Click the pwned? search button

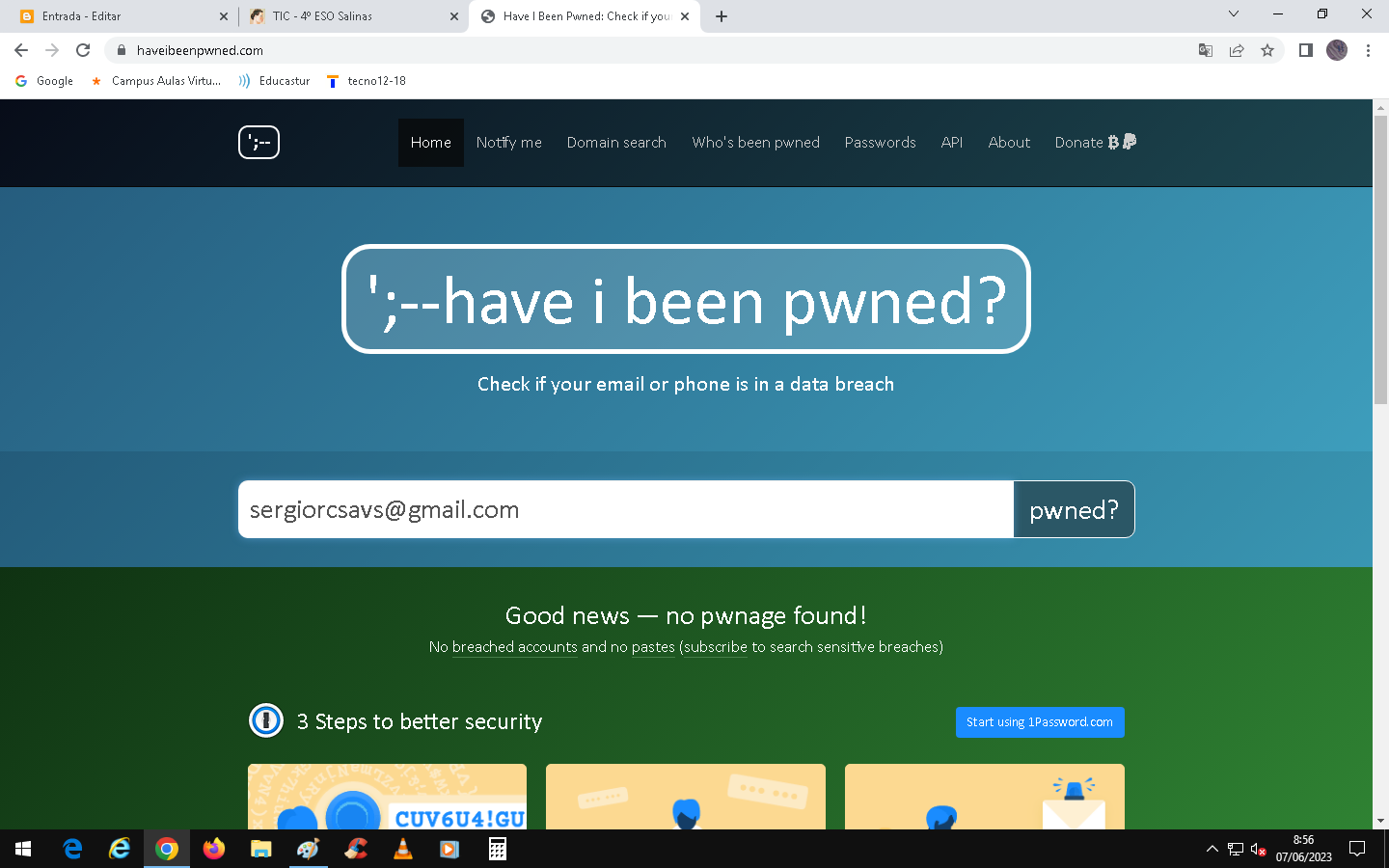(x=1074, y=509)
